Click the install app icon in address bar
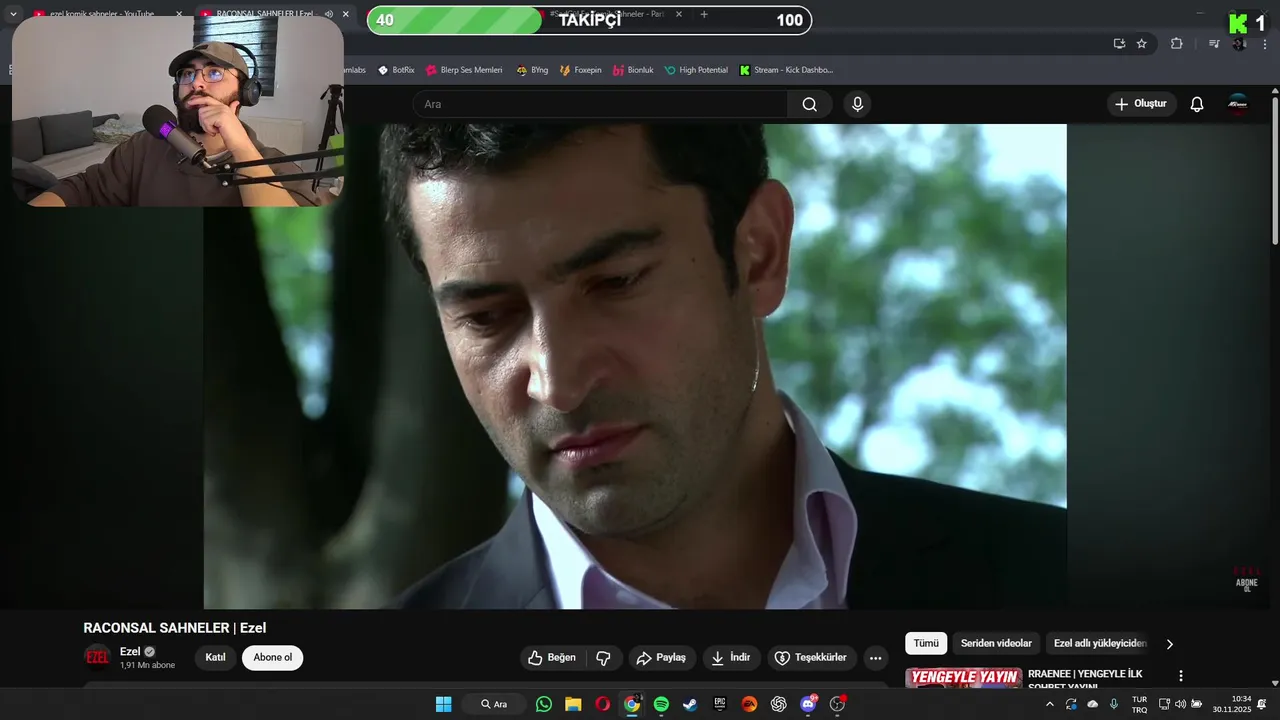1280x720 pixels. pyautogui.click(x=1119, y=43)
